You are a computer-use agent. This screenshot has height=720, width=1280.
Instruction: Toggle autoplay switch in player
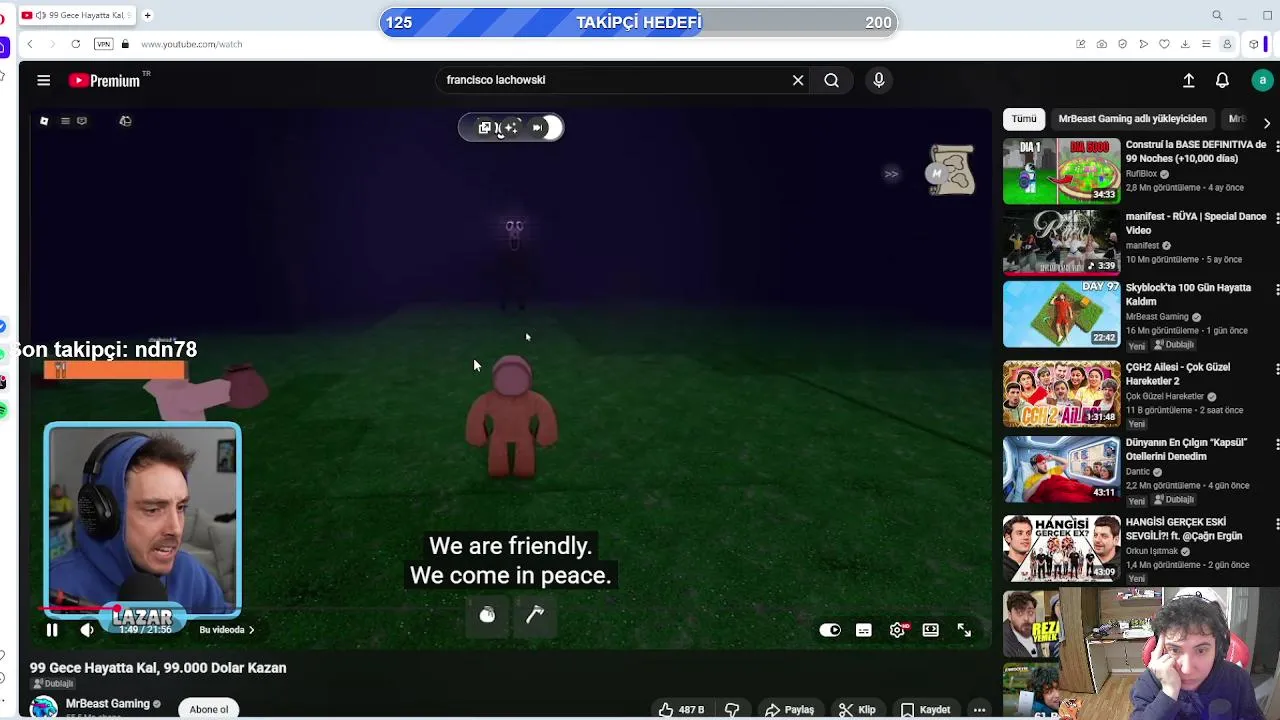coord(830,630)
